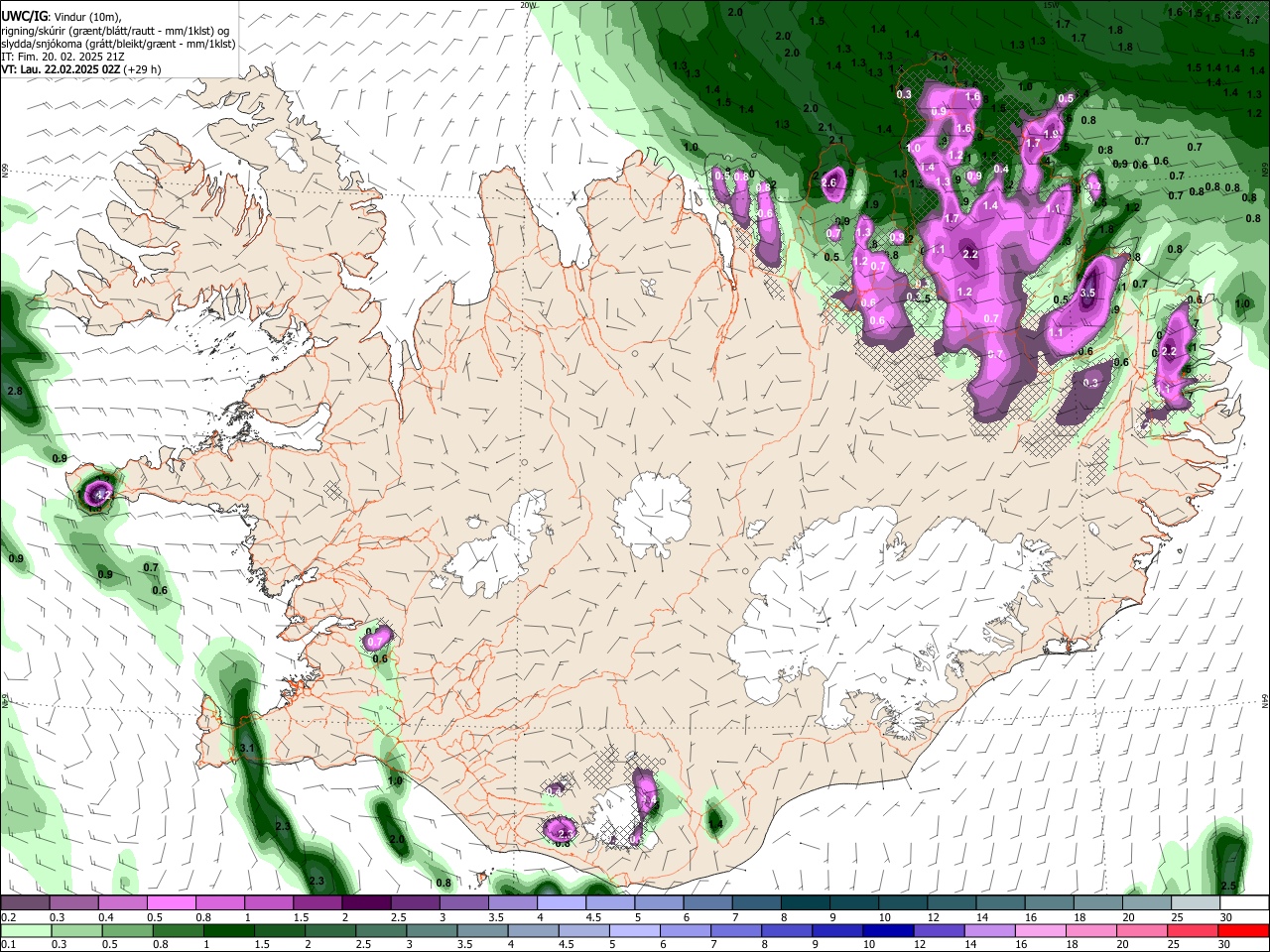Screen dimensions: 1270x952
Task: Click the '2.6' value on the northern coast
Action: point(829,182)
